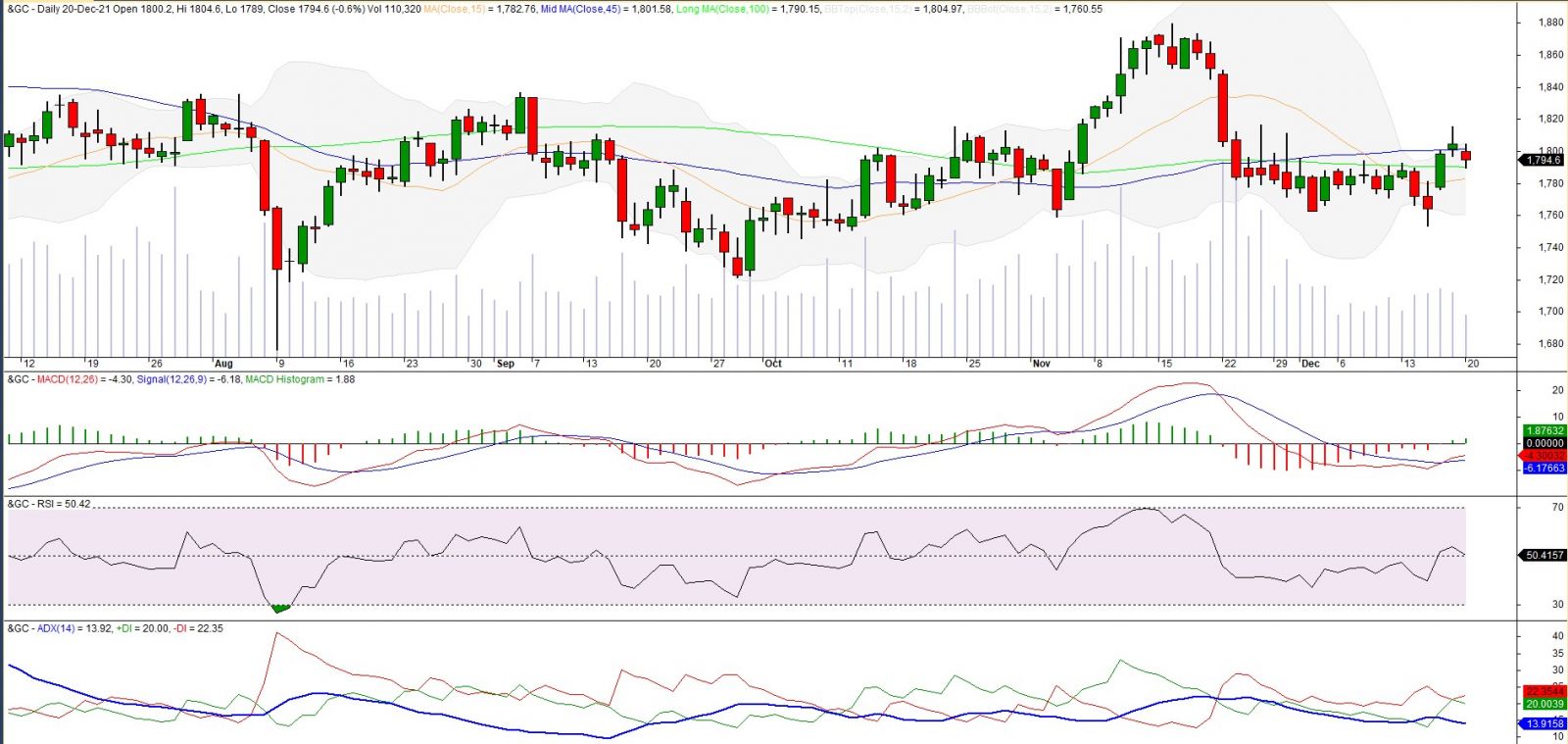Click the 1,840 price axis label
This screenshot has width=1568, height=744.
1550,87
